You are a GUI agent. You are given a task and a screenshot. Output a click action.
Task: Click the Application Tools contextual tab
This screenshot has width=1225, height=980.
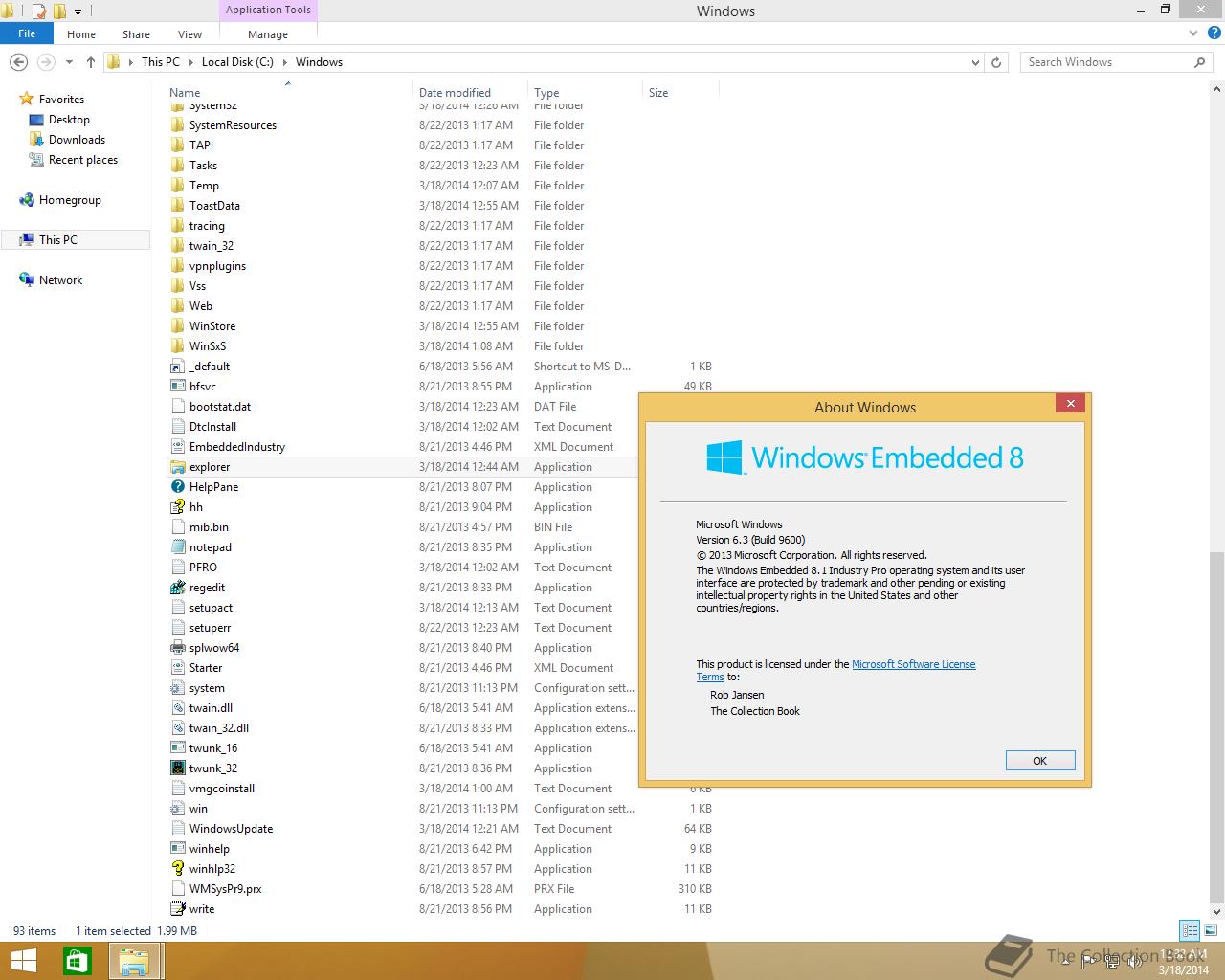tap(268, 10)
